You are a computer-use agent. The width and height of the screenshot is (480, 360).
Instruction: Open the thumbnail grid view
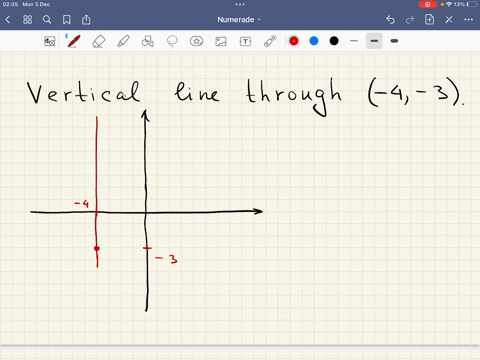click(27, 20)
